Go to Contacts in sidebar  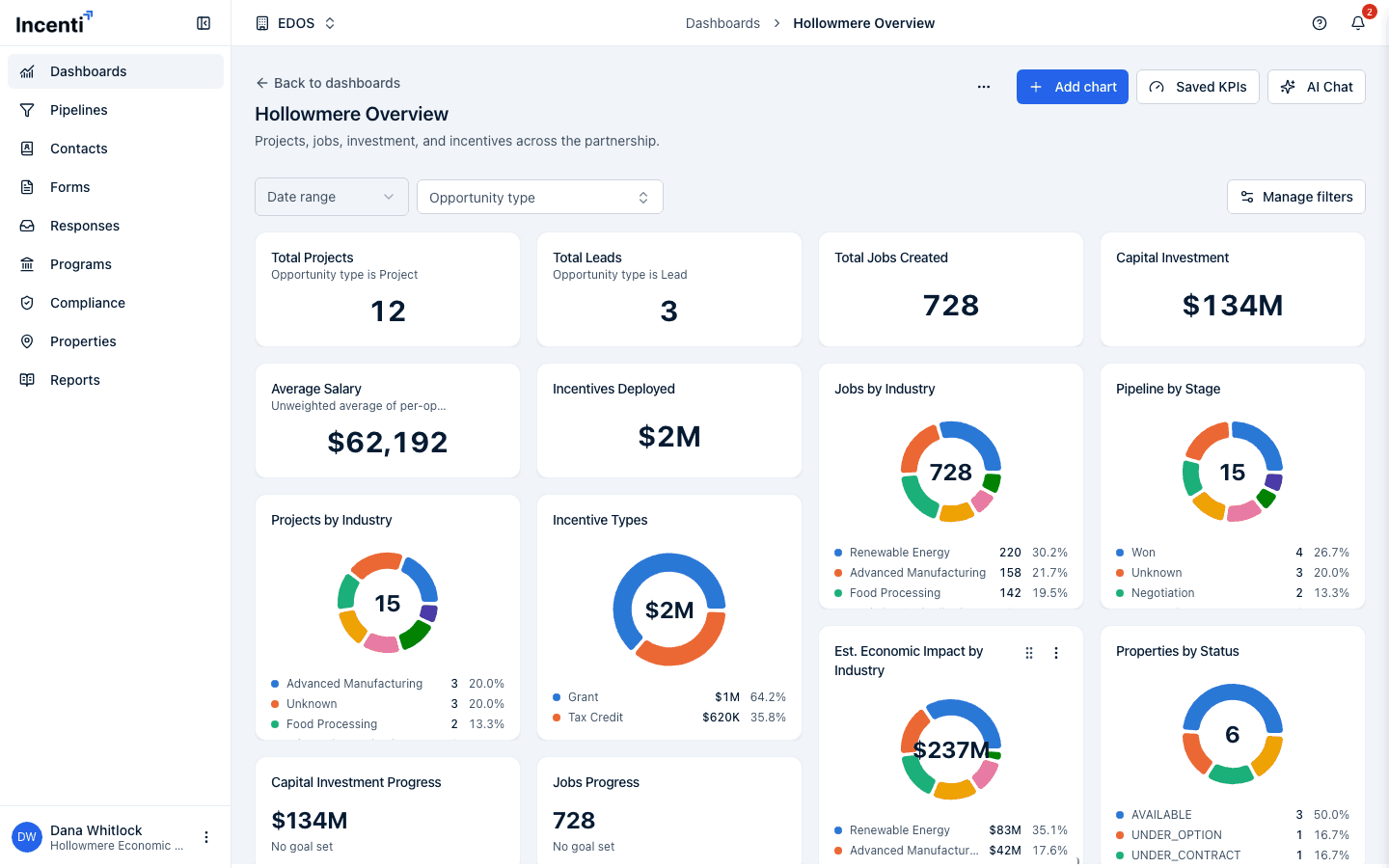coord(116,149)
